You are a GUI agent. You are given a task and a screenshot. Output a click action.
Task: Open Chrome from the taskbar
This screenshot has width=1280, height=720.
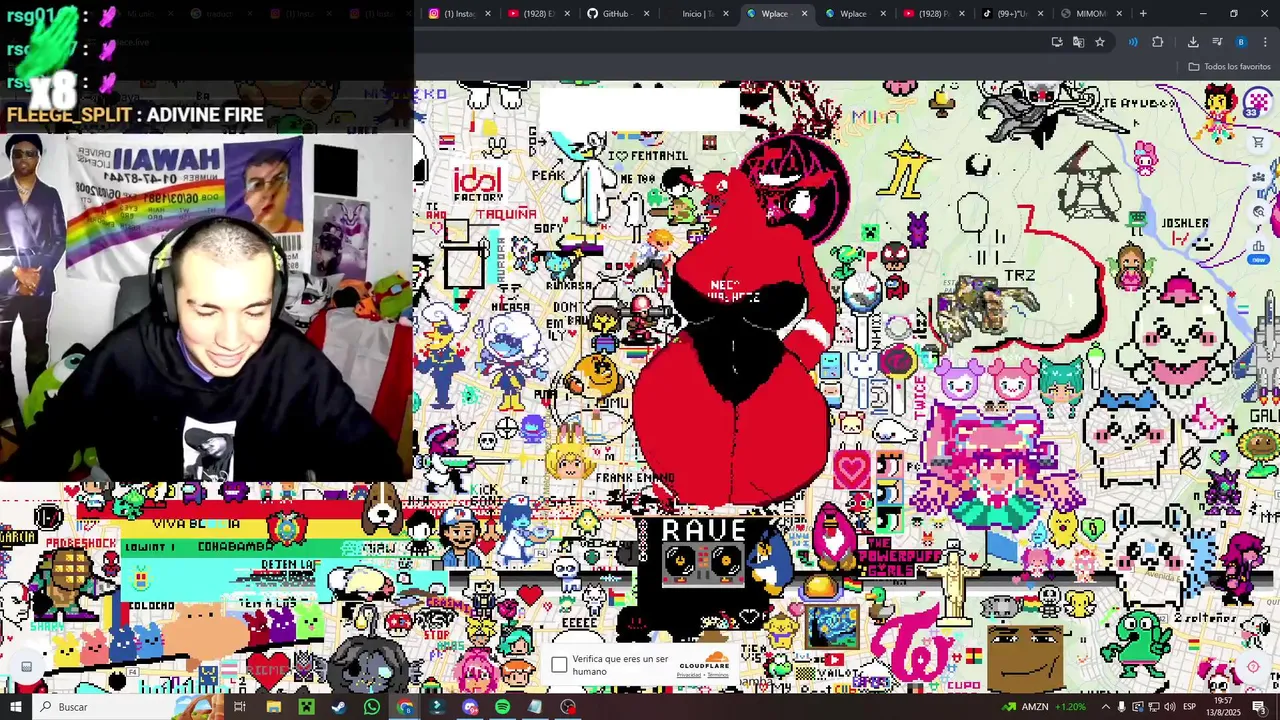click(x=405, y=707)
